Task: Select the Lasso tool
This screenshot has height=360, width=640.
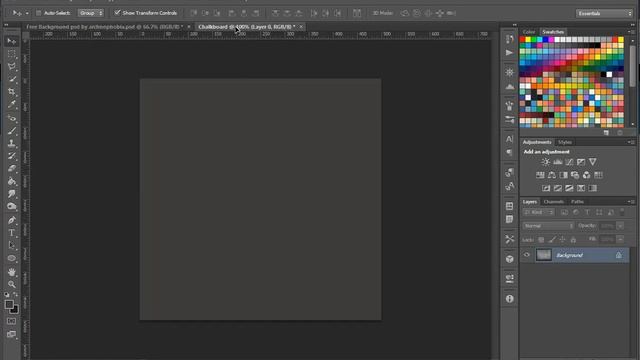Action: [x=11, y=67]
